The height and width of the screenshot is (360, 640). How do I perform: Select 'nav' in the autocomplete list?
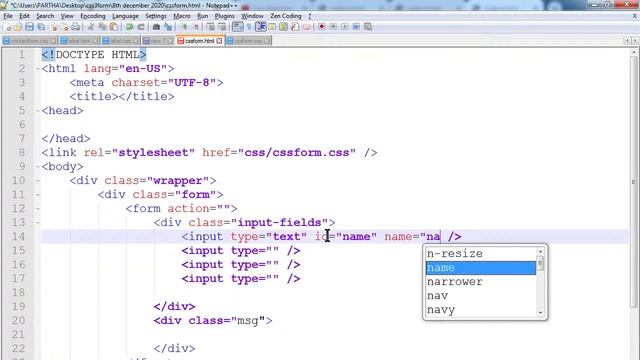[481, 296]
